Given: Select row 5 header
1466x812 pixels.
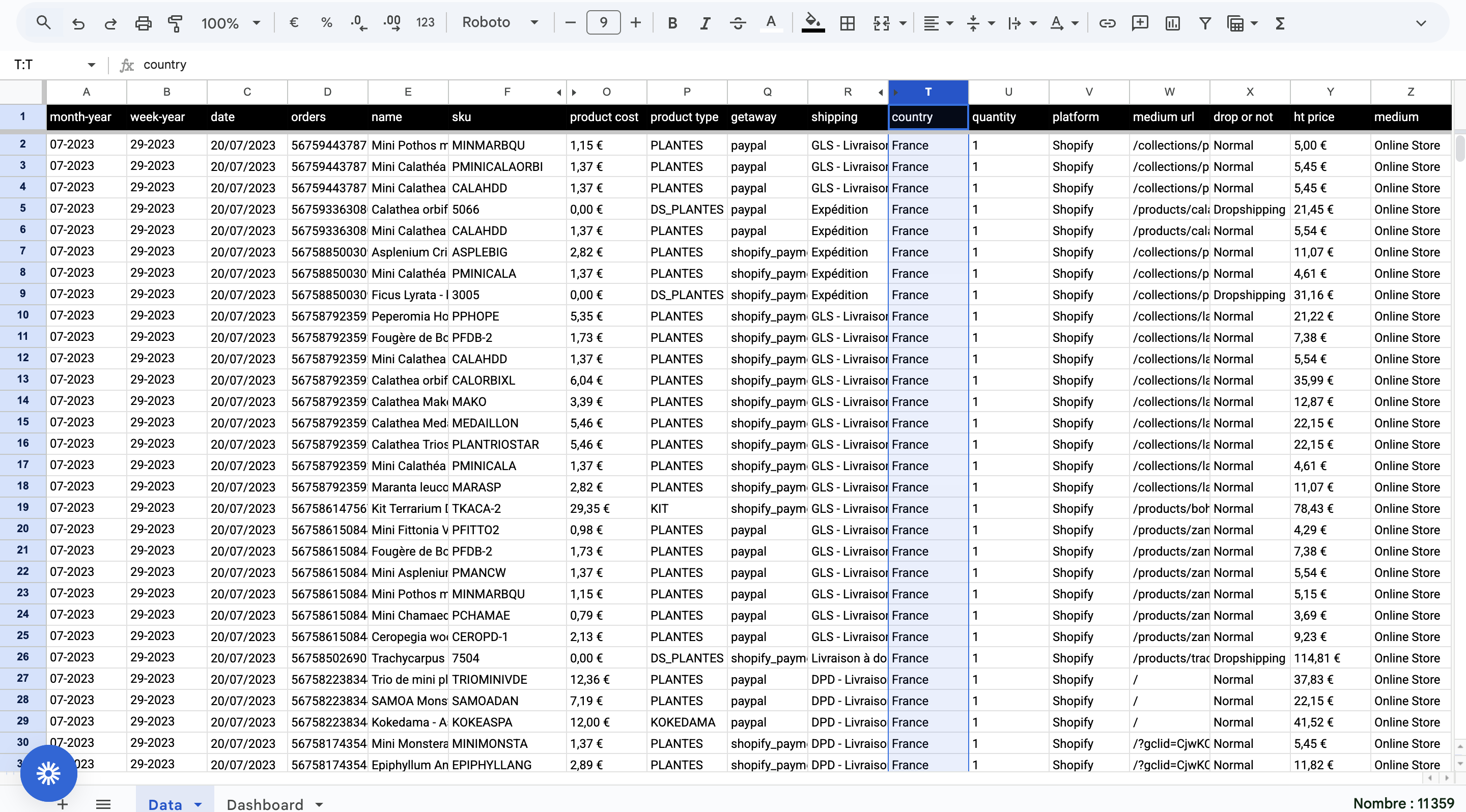Looking at the screenshot, I should pyautogui.click(x=23, y=209).
